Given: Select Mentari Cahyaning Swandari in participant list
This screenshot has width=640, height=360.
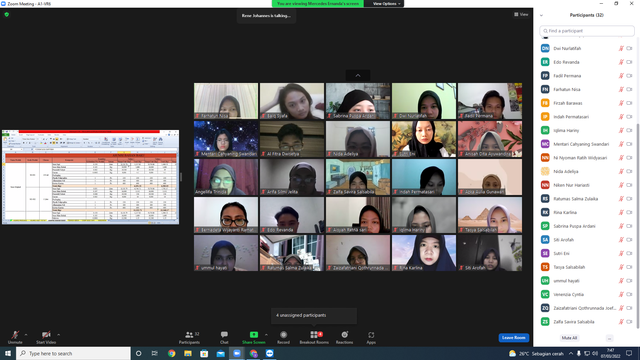Looking at the screenshot, I should tap(586, 144).
